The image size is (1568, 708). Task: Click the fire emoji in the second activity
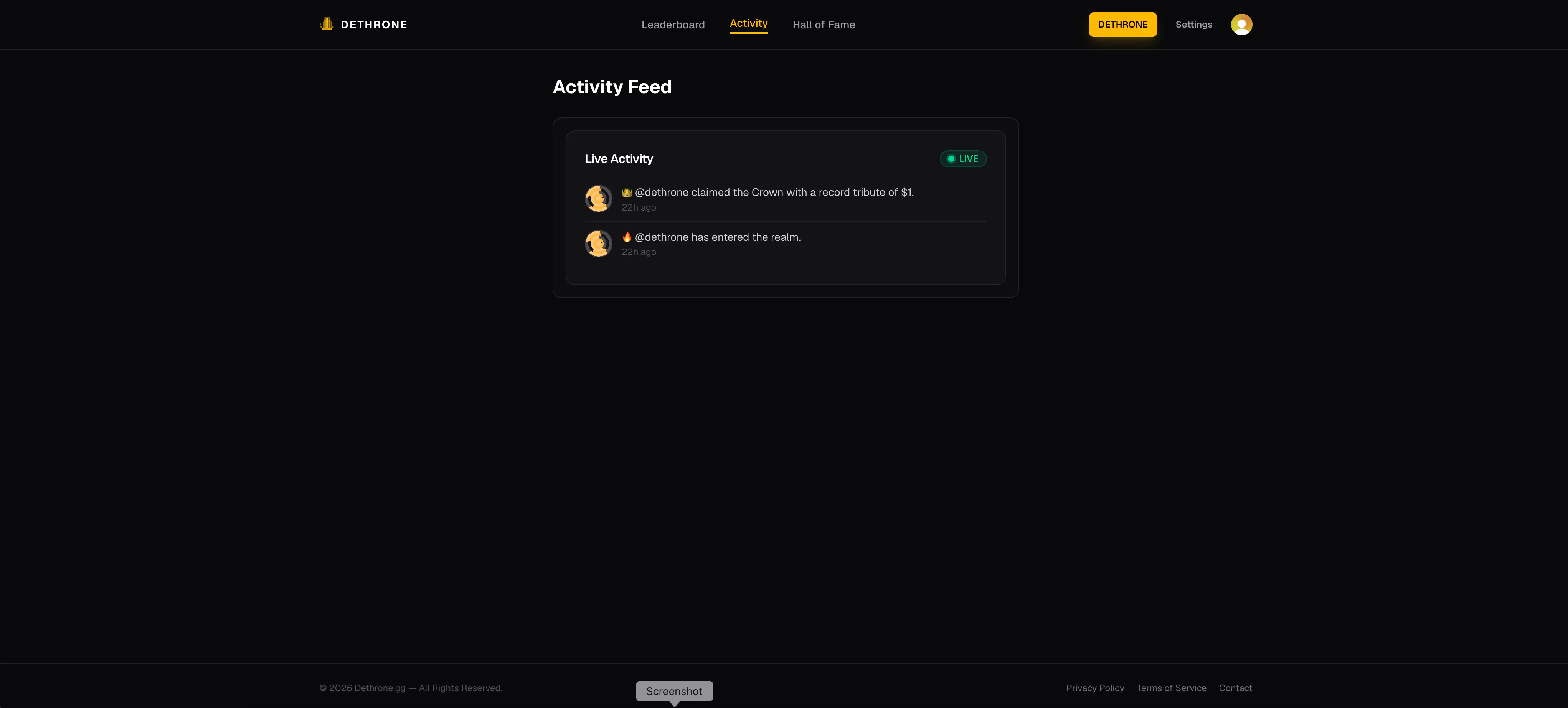click(626, 237)
